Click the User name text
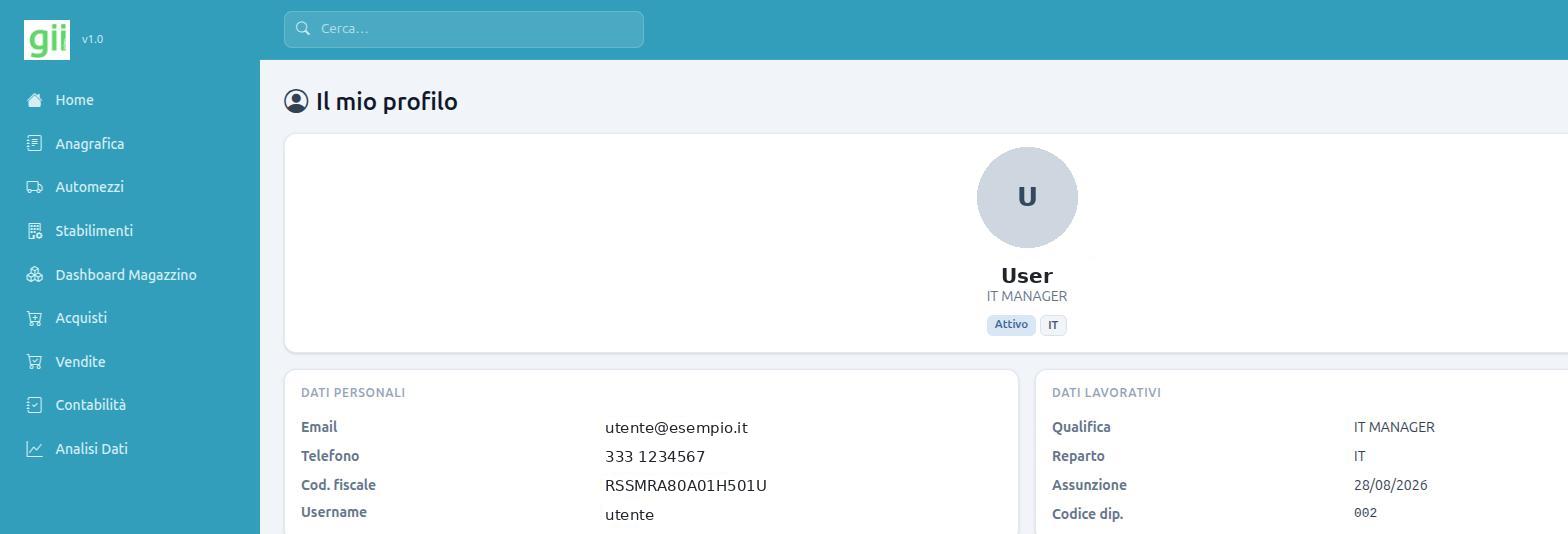1568x534 pixels. click(1027, 276)
